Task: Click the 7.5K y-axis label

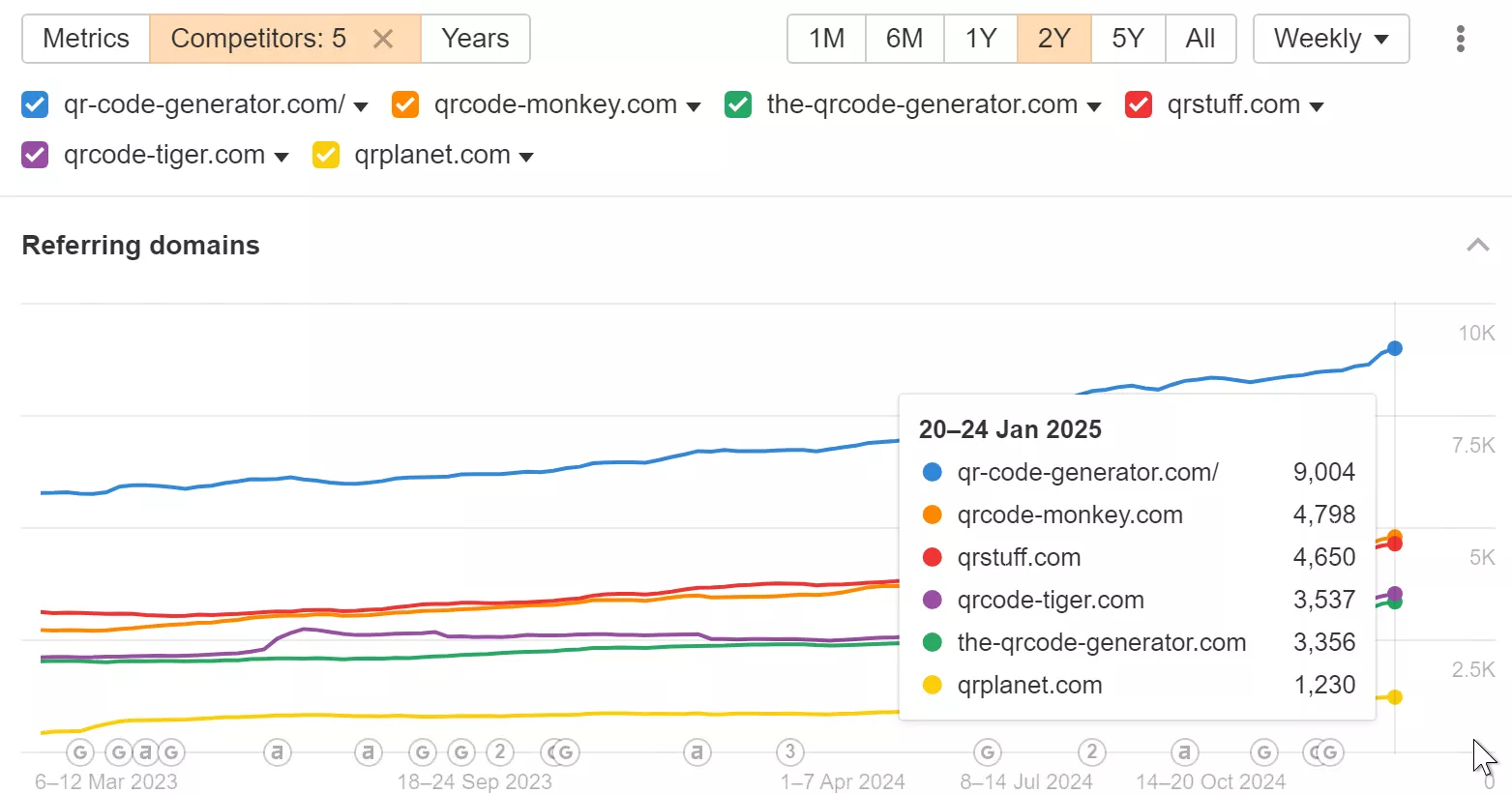Action: tap(1473, 445)
